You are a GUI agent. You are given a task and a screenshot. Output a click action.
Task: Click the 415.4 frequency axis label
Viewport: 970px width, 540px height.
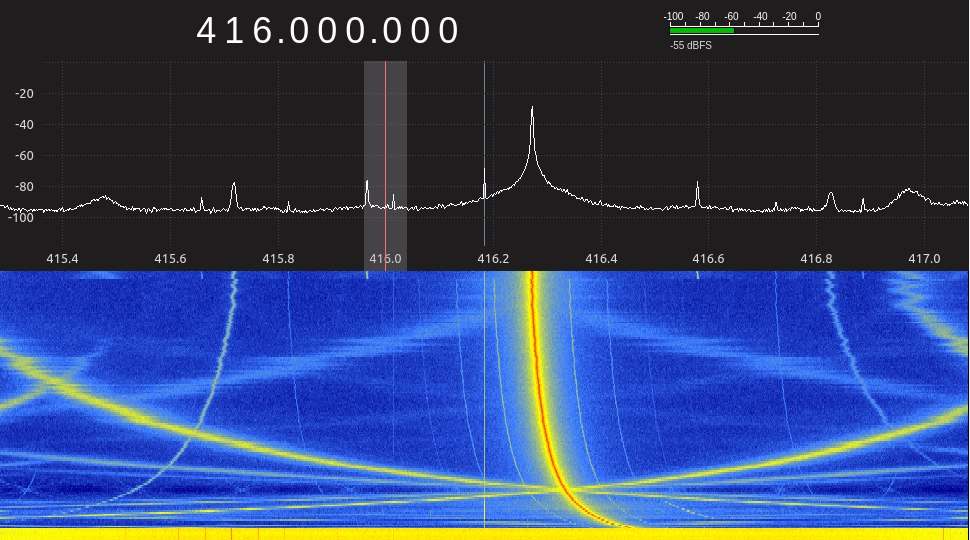62,259
